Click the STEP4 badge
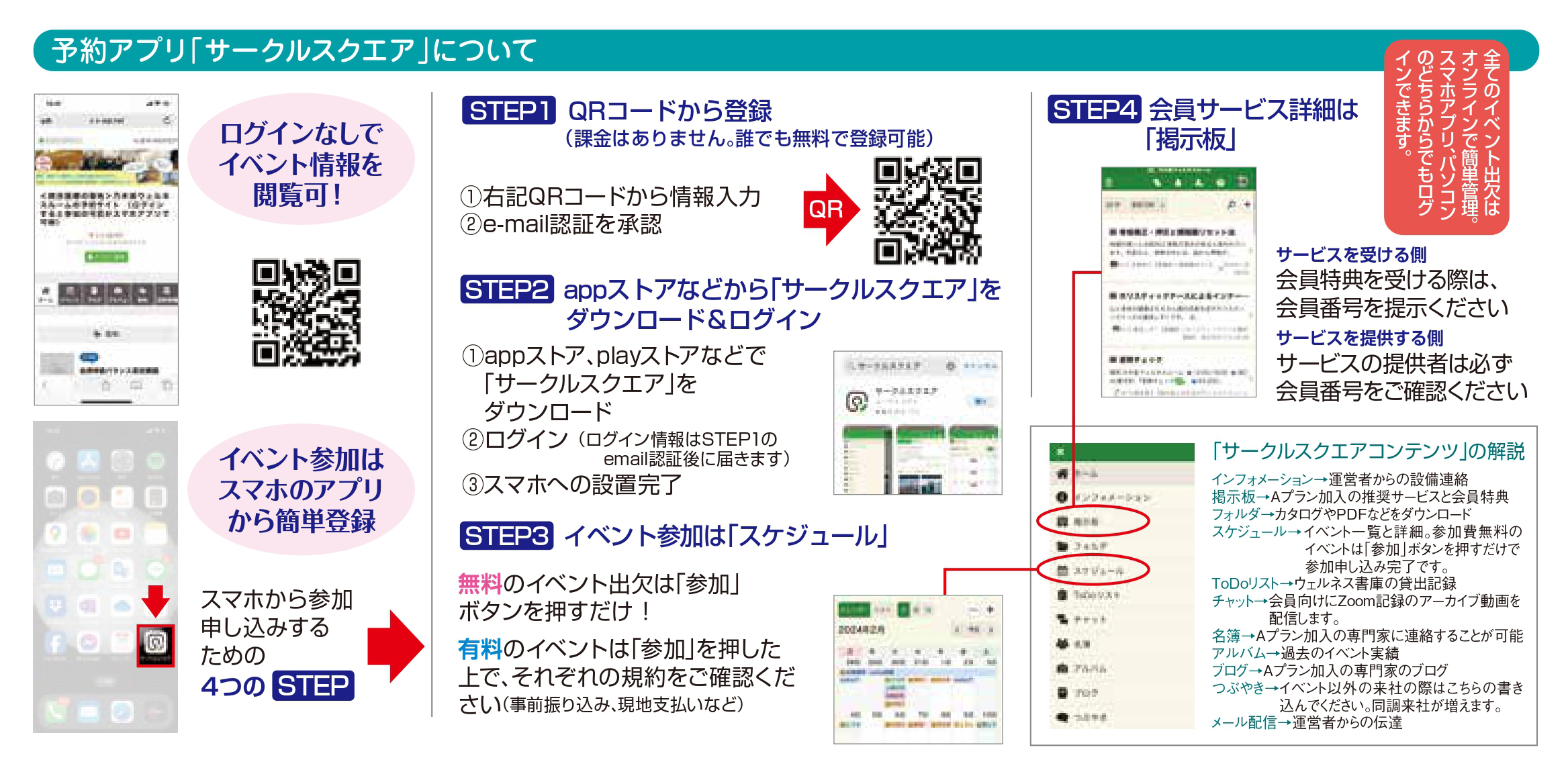 coord(1094,109)
